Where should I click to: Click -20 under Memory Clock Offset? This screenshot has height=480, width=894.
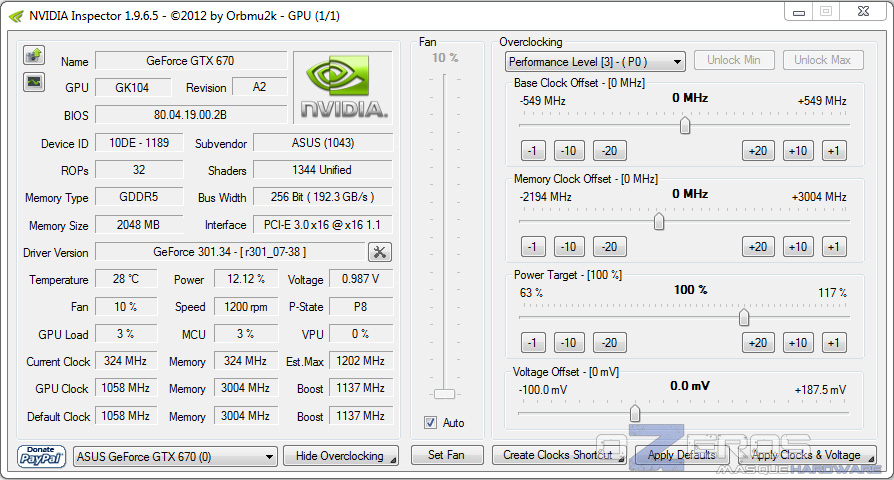(609, 247)
